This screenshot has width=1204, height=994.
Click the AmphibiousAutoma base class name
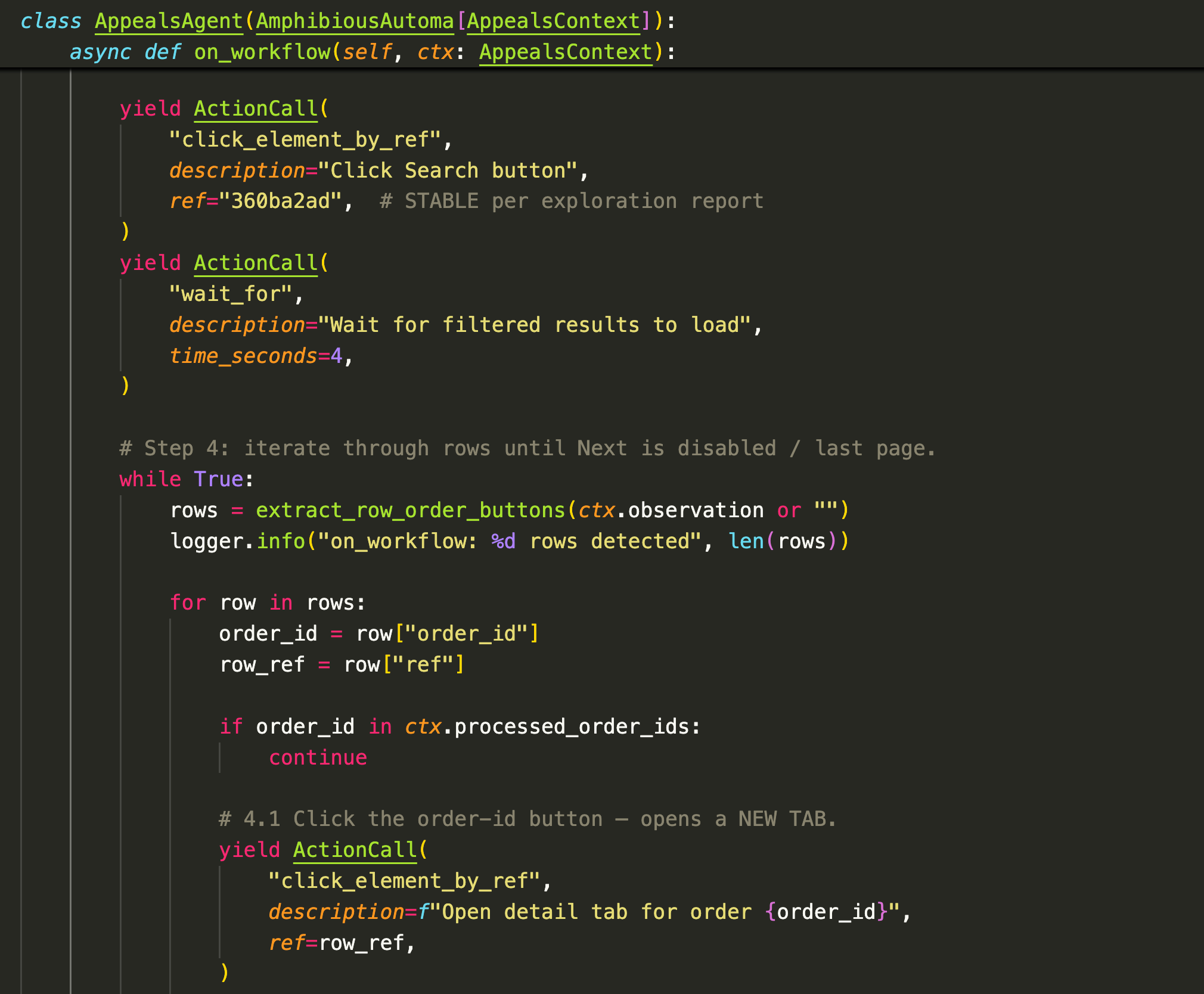[x=355, y=21]
